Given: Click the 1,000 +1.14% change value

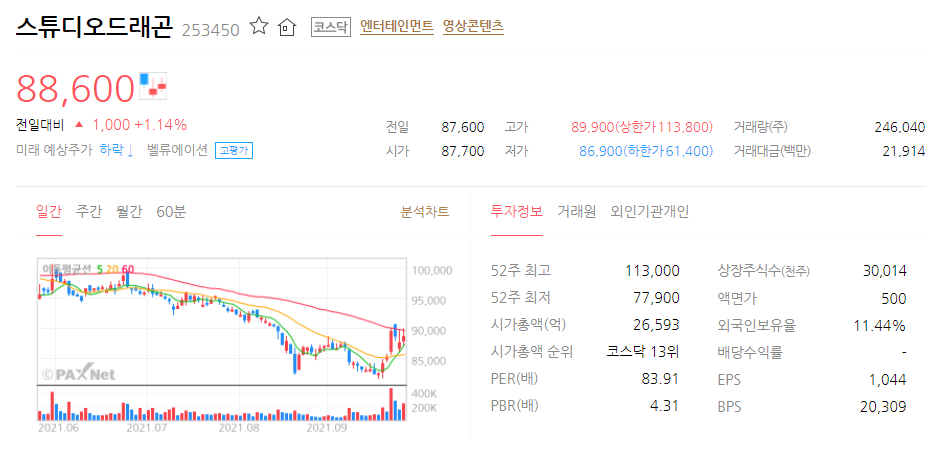Looking at the screenshot, I should click(139, 125).
